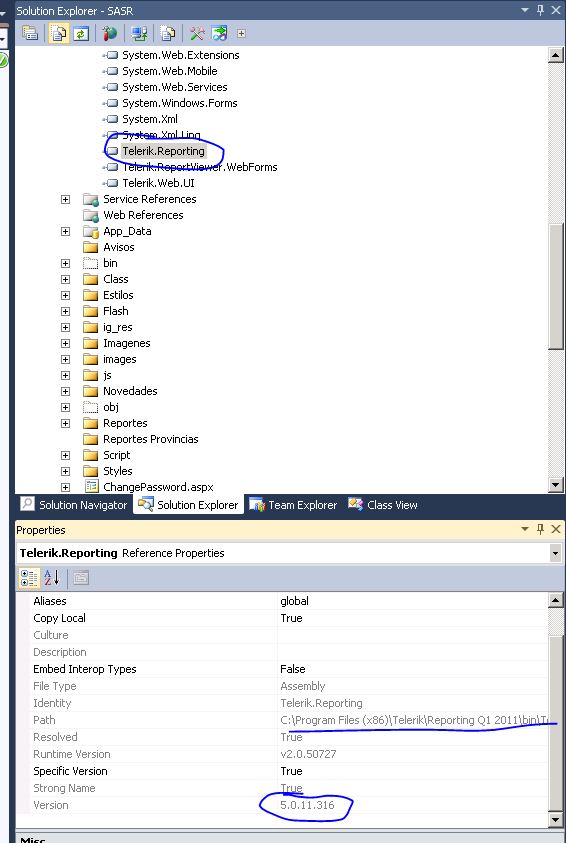Select Telerik.Web.UI reference
Image resolution: width=566 pixels, height=843 pixels.
click(x=159, y=183)
